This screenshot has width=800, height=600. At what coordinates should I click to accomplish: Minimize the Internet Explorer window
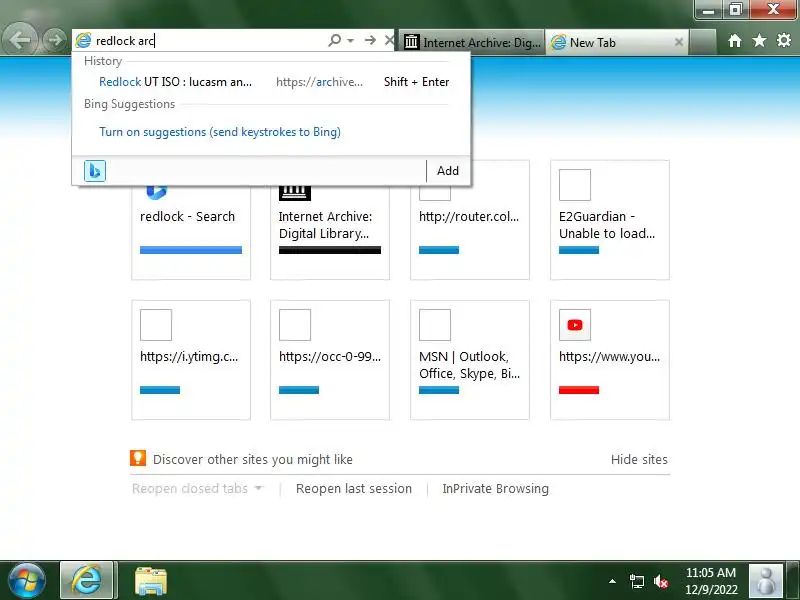(x=708, y=10)
